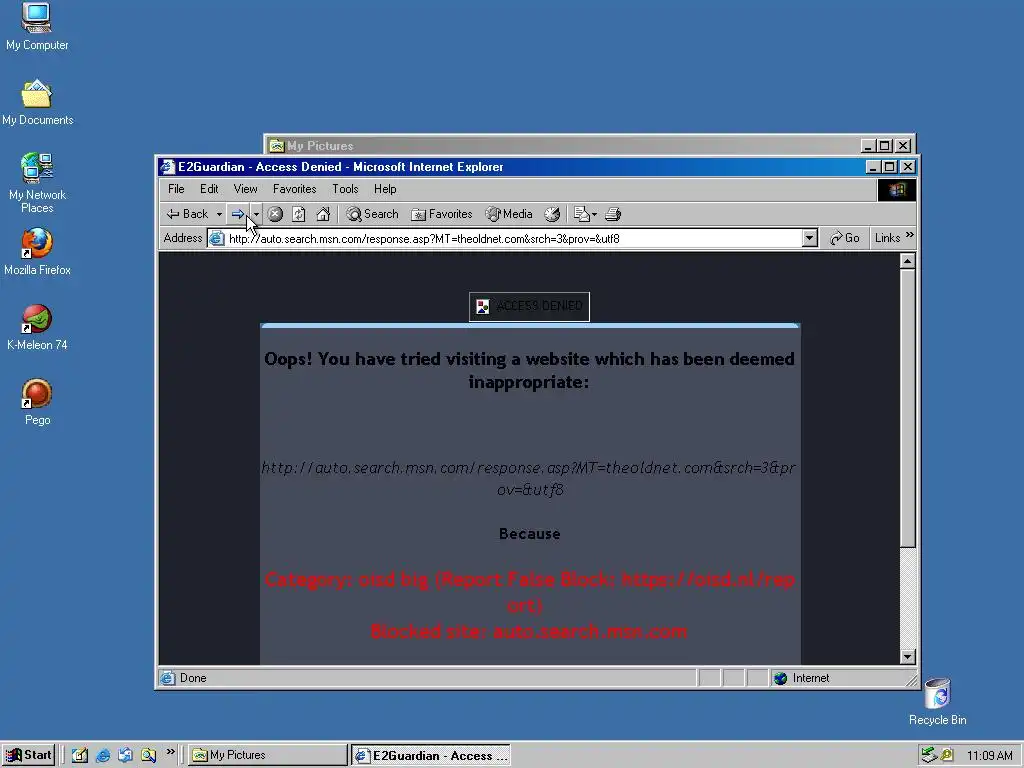The width and height of the screenshot is (1024, 768).
Task: Click the network tray icon
Action: (929, 755)
